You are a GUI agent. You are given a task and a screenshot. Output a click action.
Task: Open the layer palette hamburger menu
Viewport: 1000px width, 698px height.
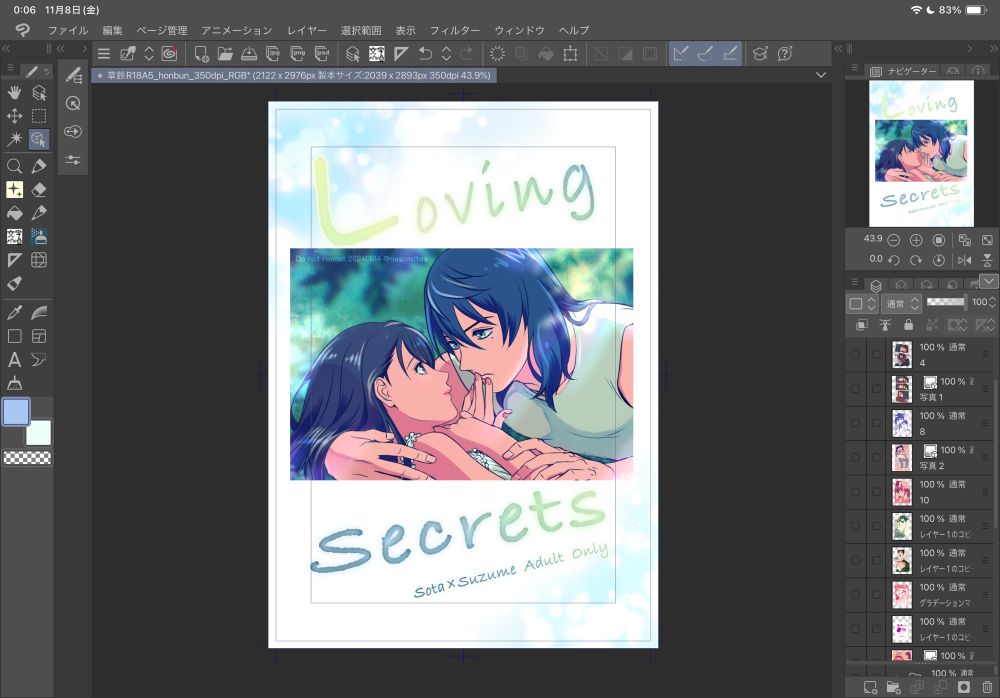(x=855, y=282)
